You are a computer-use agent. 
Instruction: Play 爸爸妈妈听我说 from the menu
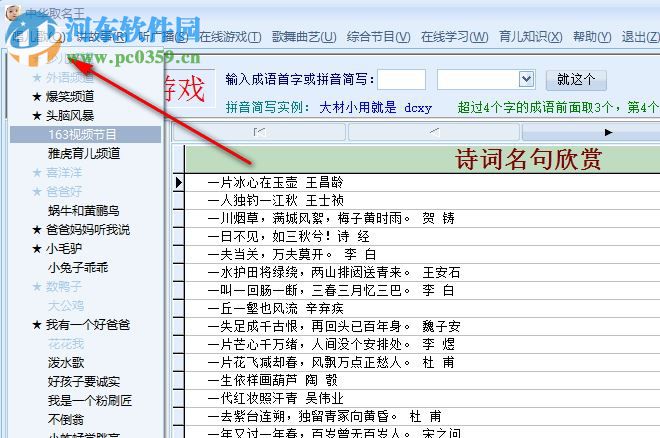[85, 229]
